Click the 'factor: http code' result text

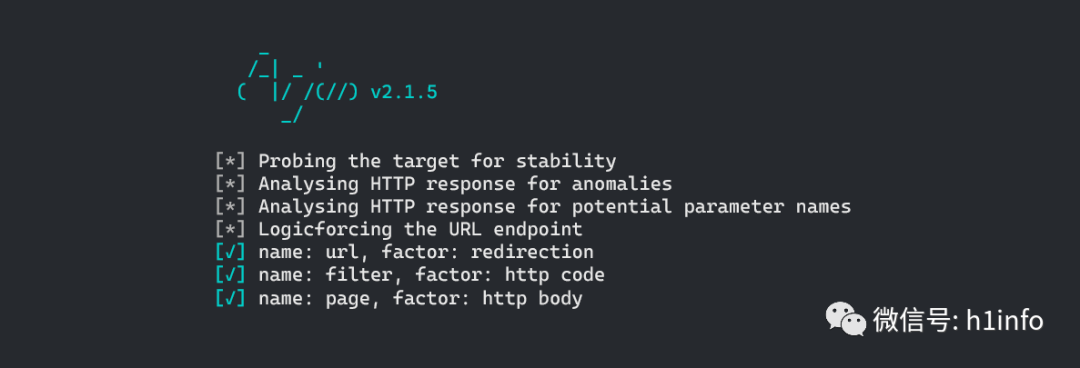504,275
